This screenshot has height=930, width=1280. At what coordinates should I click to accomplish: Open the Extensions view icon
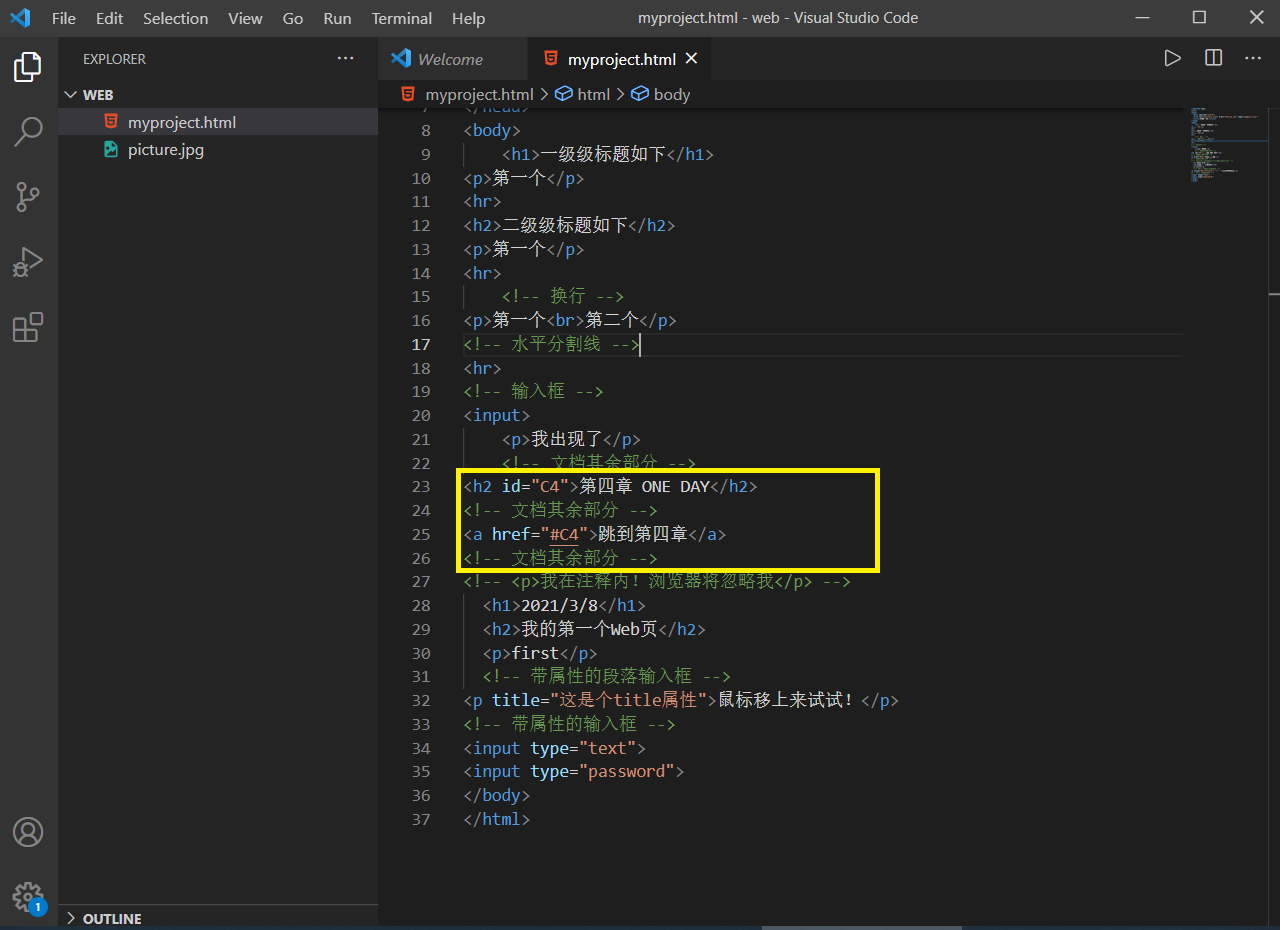point(28,327)
